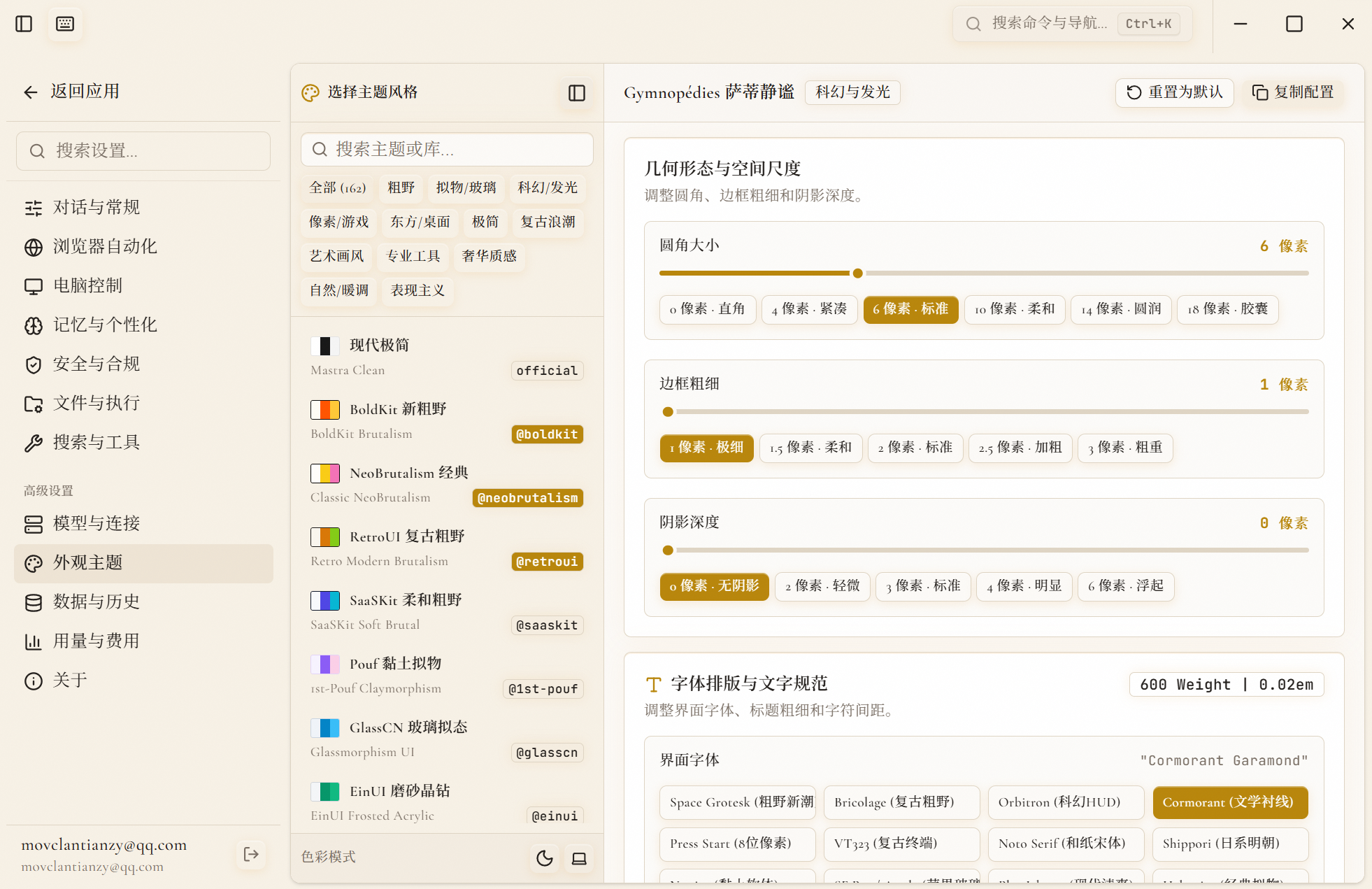
Task: Click the back arrow for 返回应用
Action: pyautogui.click(x=31, y=92)
